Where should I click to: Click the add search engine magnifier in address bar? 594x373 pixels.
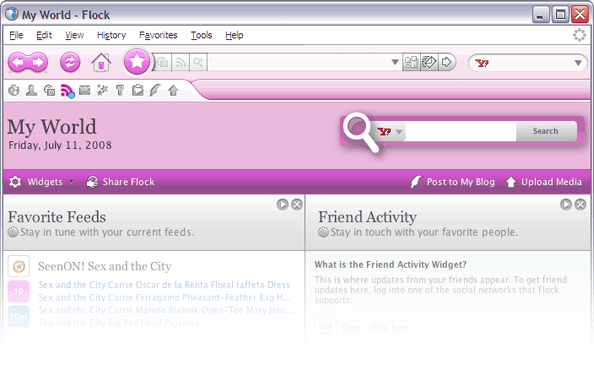coord(198,62)
